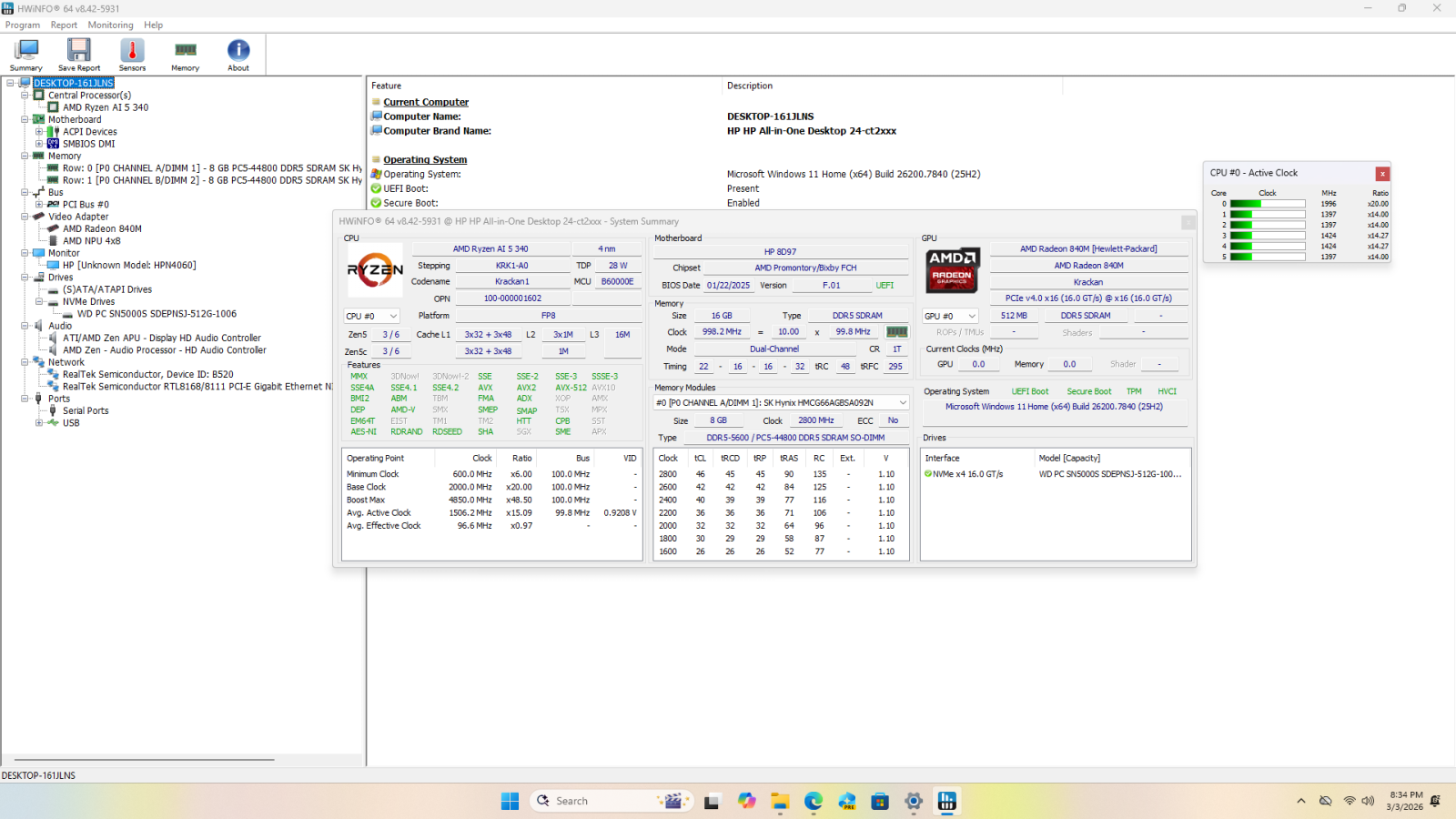1456x819 pixels.
Task: Open the GPU #0 selector dropdown
Action: point(951,316)
